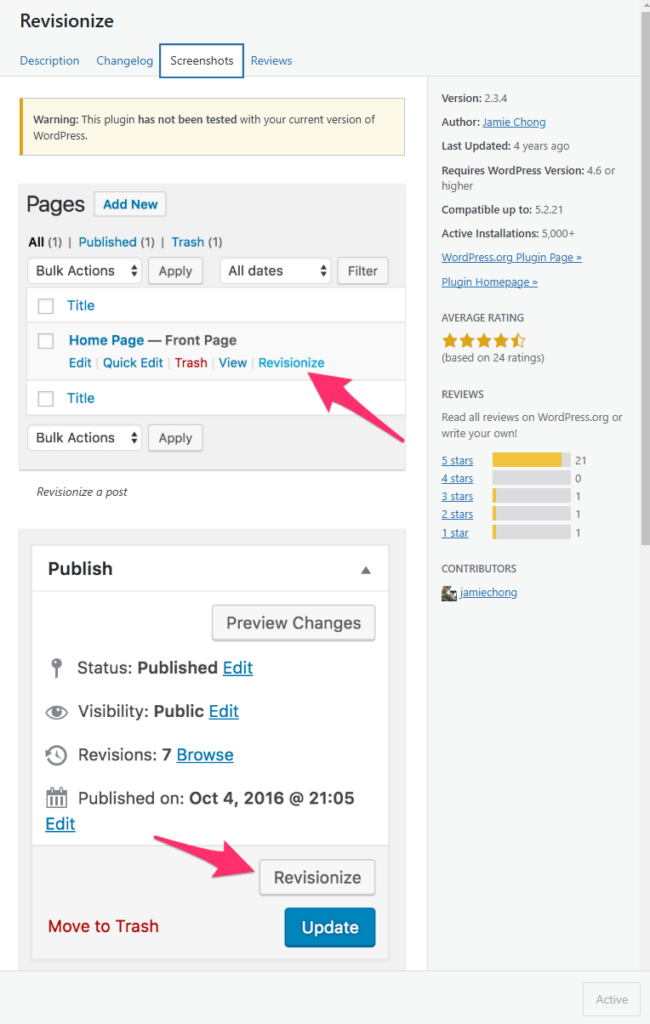The width and height of the screenshot is (650, 1024).
Task: Edit the Published on date
Action: click(x=60, y=824)
